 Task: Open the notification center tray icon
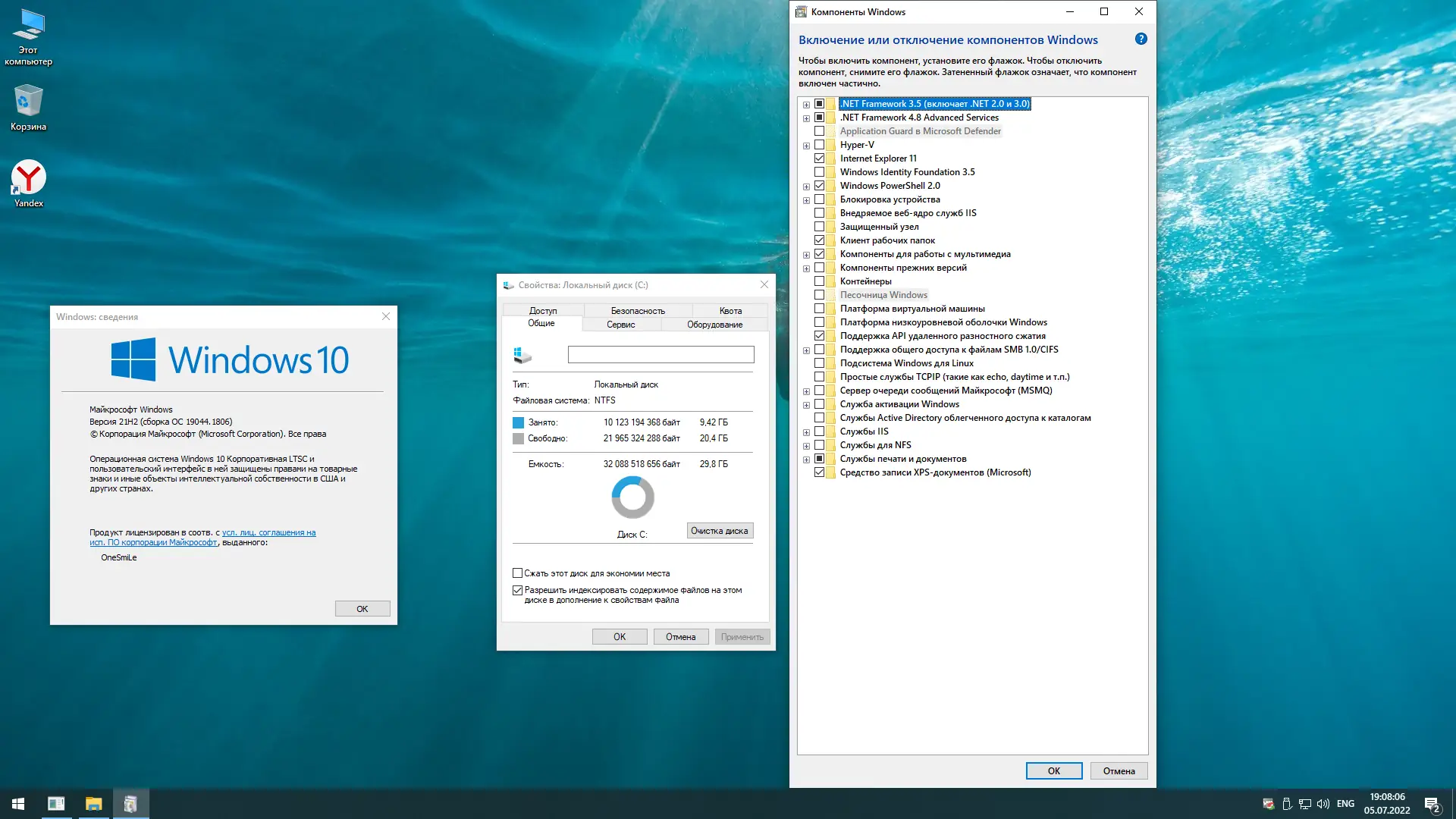tap(1432, 804)
